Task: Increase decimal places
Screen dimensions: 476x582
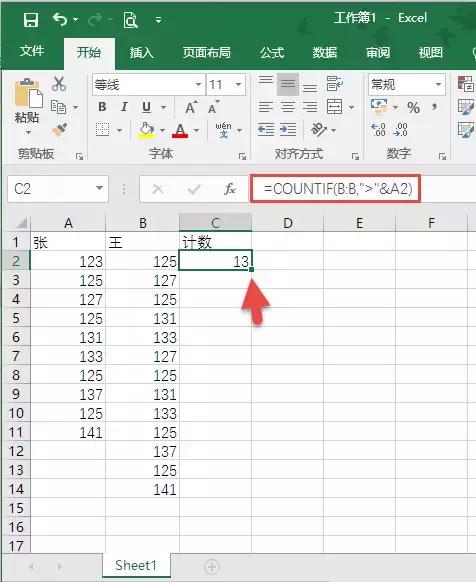Action: [x=378, y=130]
